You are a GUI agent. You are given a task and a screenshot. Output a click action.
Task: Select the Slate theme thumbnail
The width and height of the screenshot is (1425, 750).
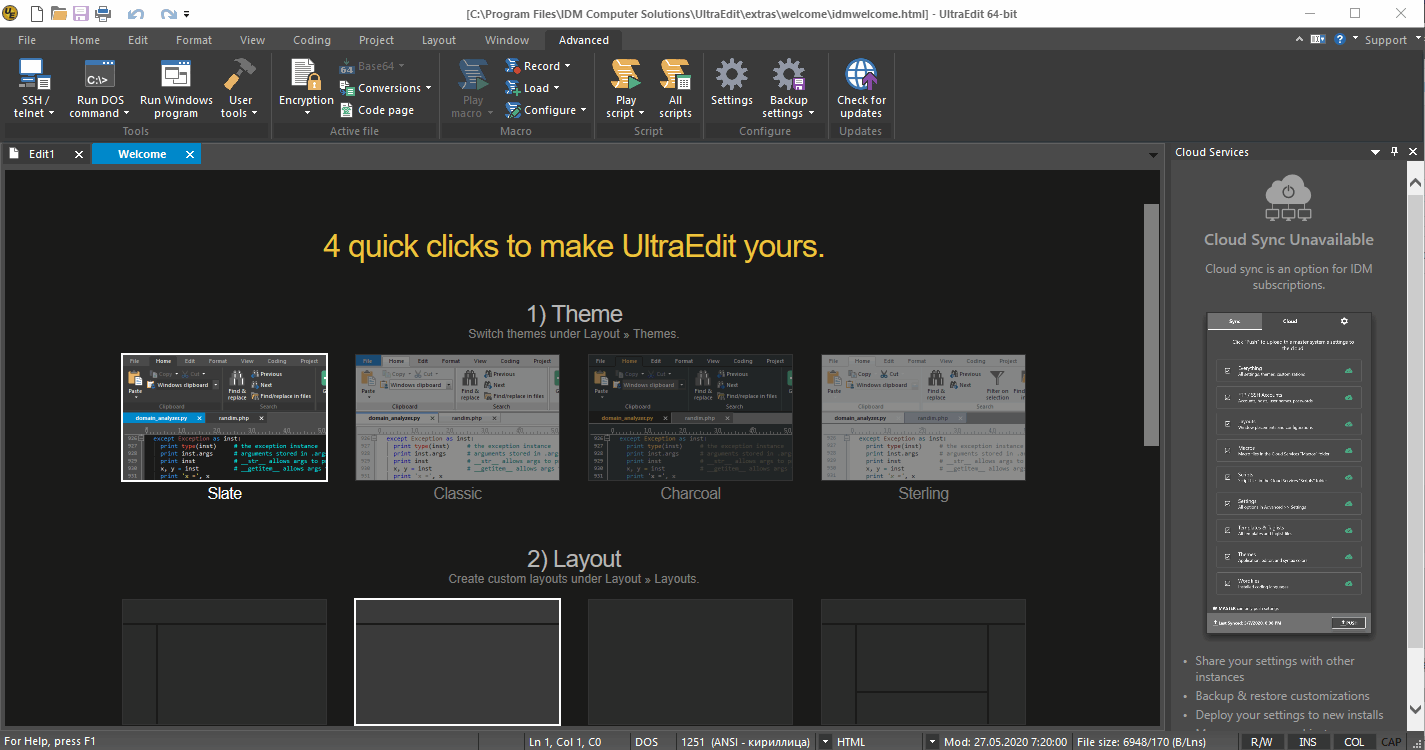225,417
